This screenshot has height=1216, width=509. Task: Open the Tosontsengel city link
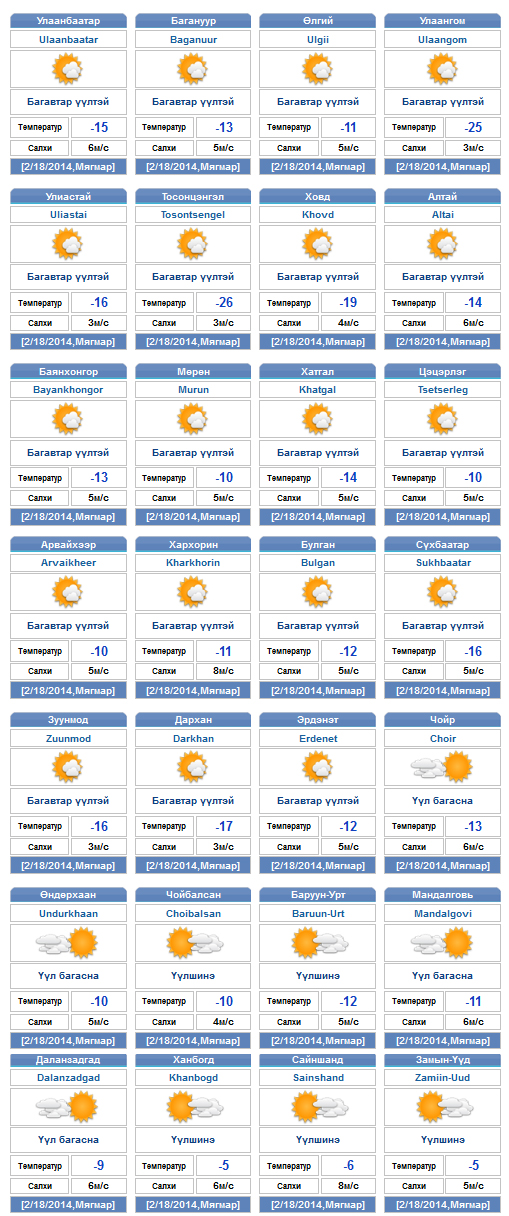point(193,215)
